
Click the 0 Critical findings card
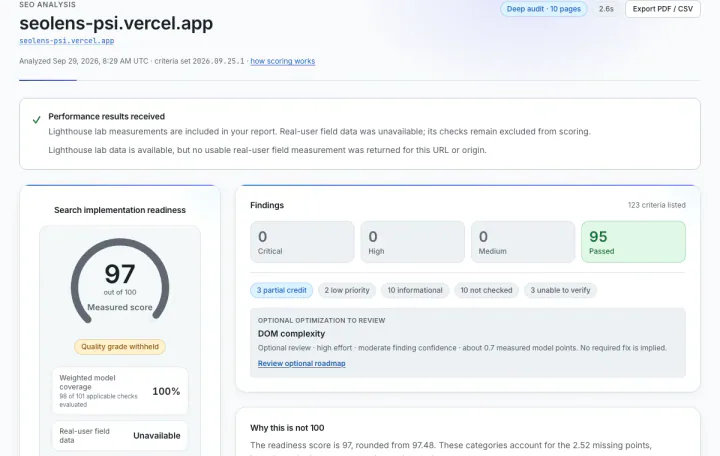coord(302,242)
